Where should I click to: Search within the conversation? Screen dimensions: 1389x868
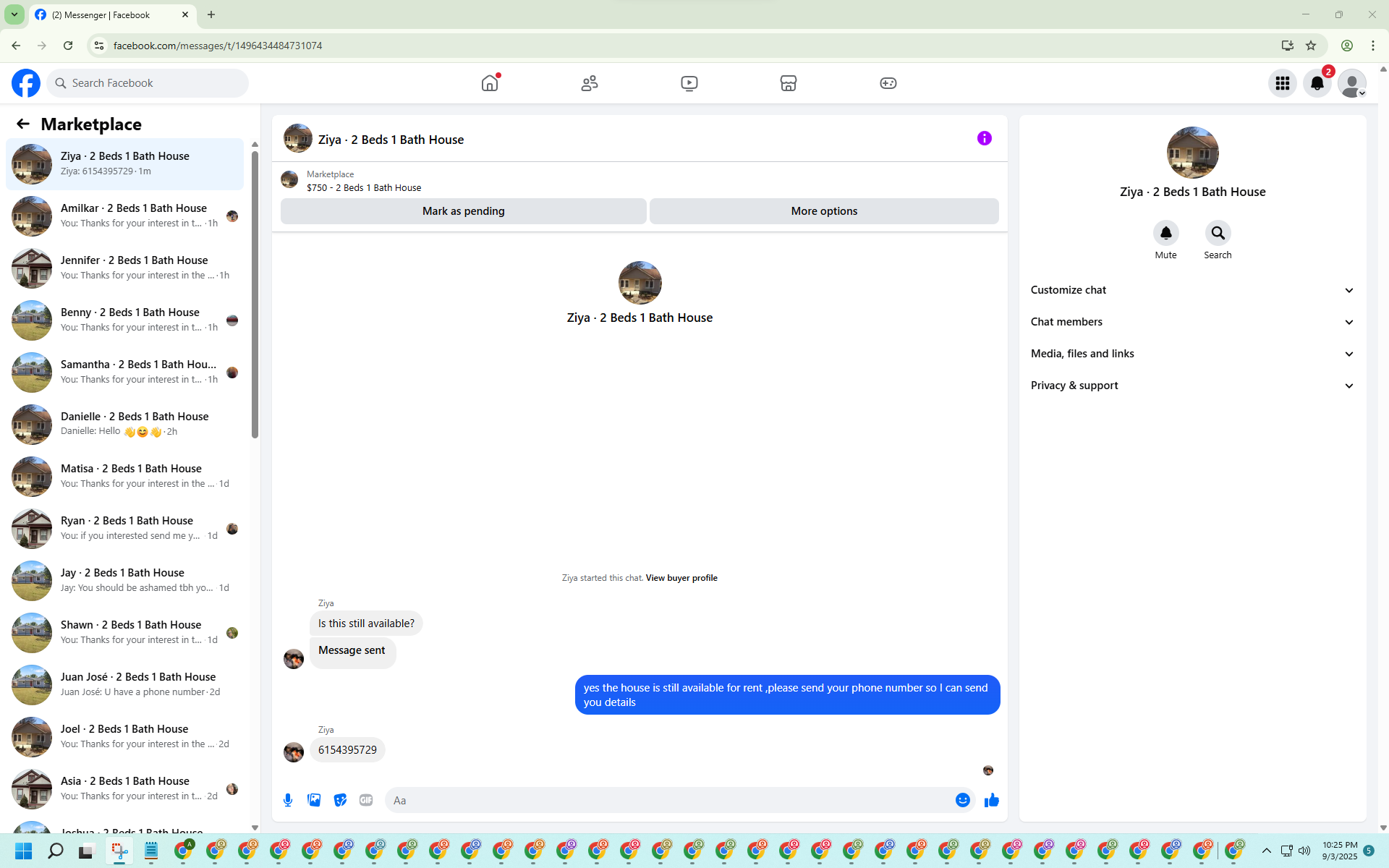[1218, 233]
